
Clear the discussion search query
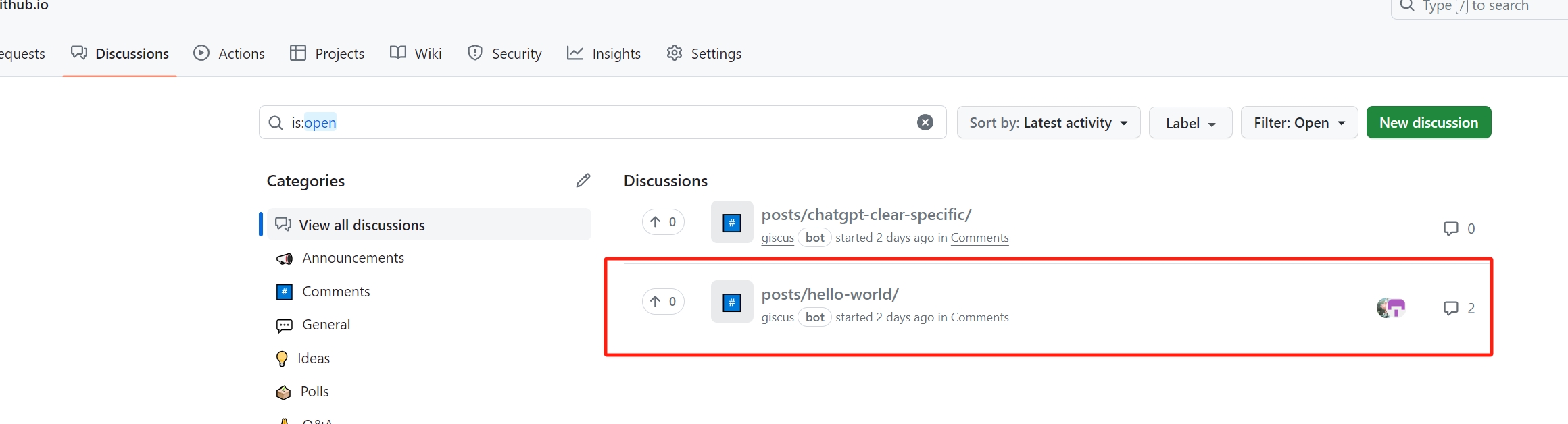[925, 122]
